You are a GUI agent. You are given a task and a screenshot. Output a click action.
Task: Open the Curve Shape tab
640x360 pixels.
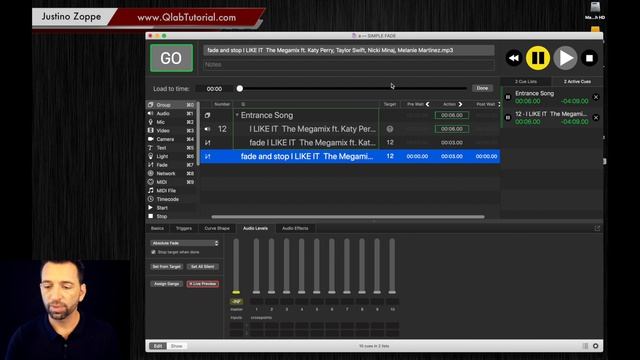(x=217, y=228)
